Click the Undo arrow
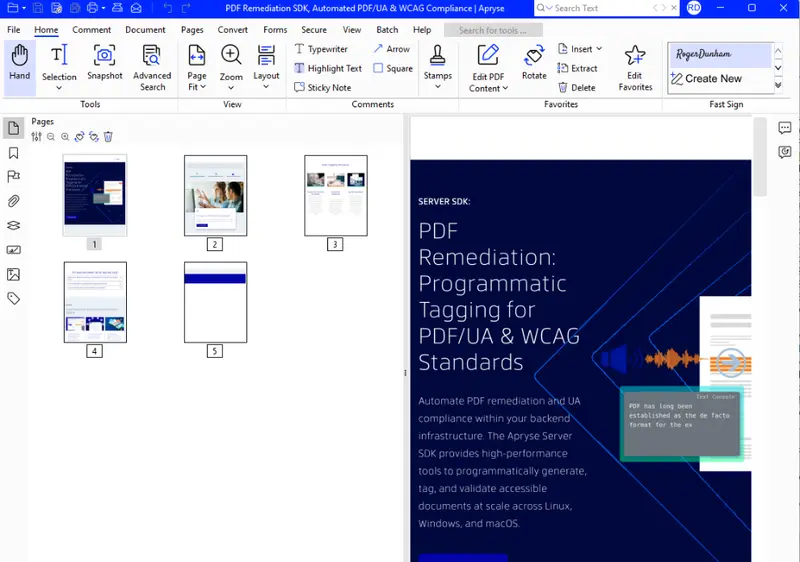 tap(167, 8)
